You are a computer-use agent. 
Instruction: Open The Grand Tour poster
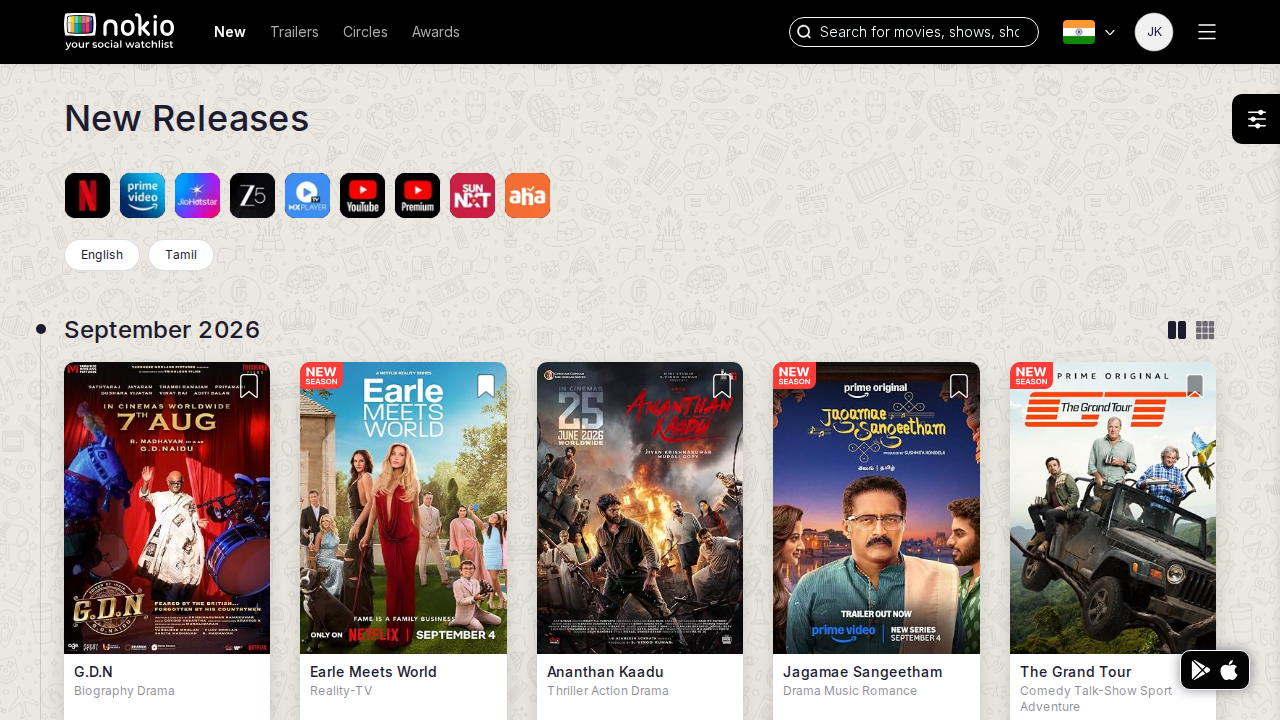coord(1113,508)
